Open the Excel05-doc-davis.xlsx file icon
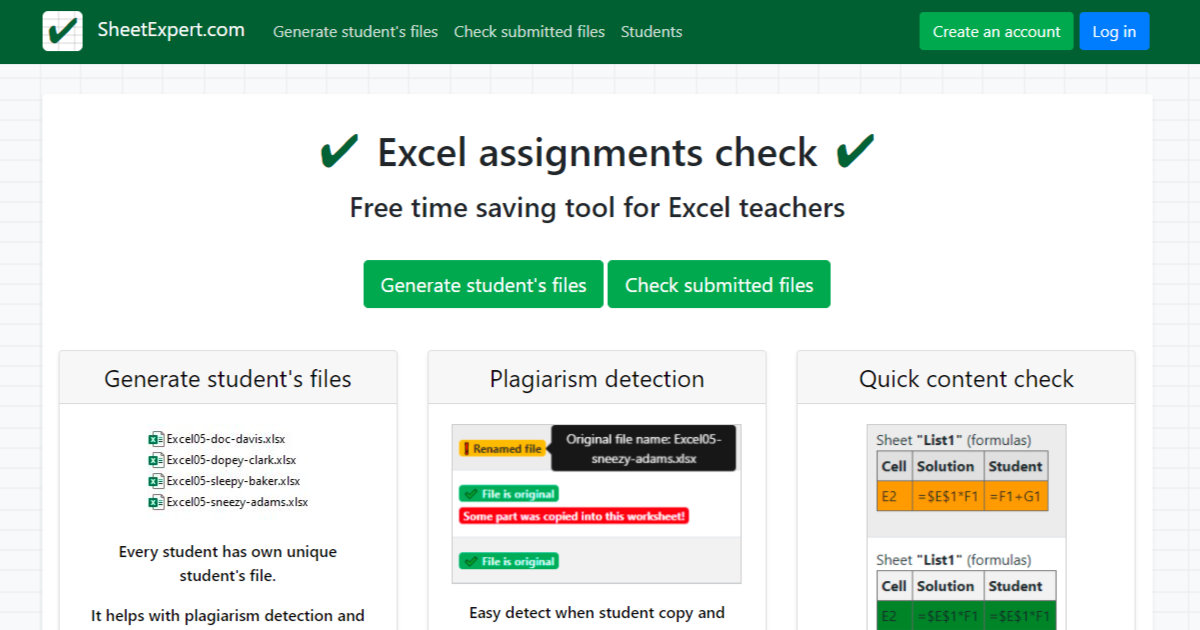The width and height of the screenshot is (1200, 630). click(156, 438)
